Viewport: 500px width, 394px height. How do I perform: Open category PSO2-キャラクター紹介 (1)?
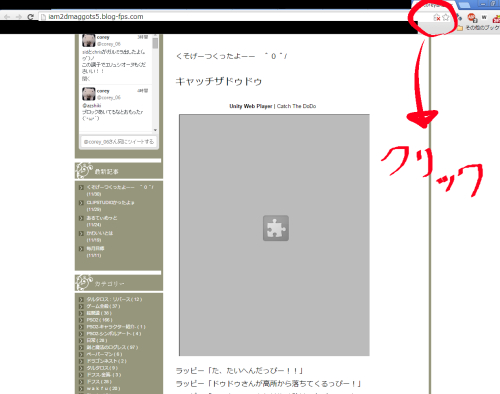[x=116, y=327]
